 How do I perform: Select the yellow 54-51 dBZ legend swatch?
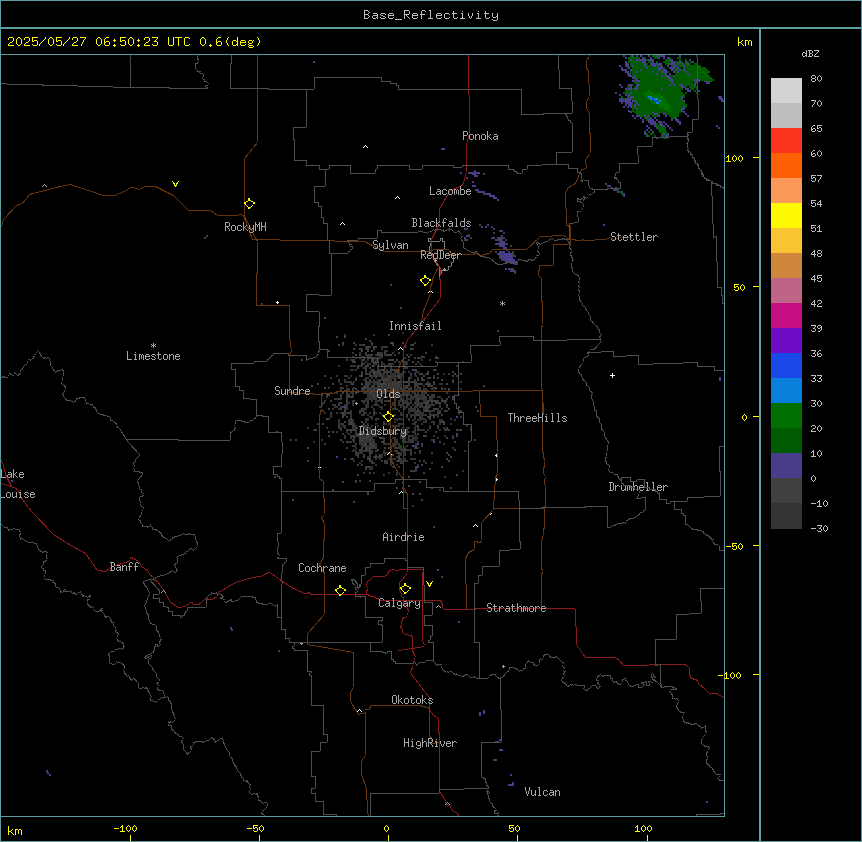(x=786, y=215)
